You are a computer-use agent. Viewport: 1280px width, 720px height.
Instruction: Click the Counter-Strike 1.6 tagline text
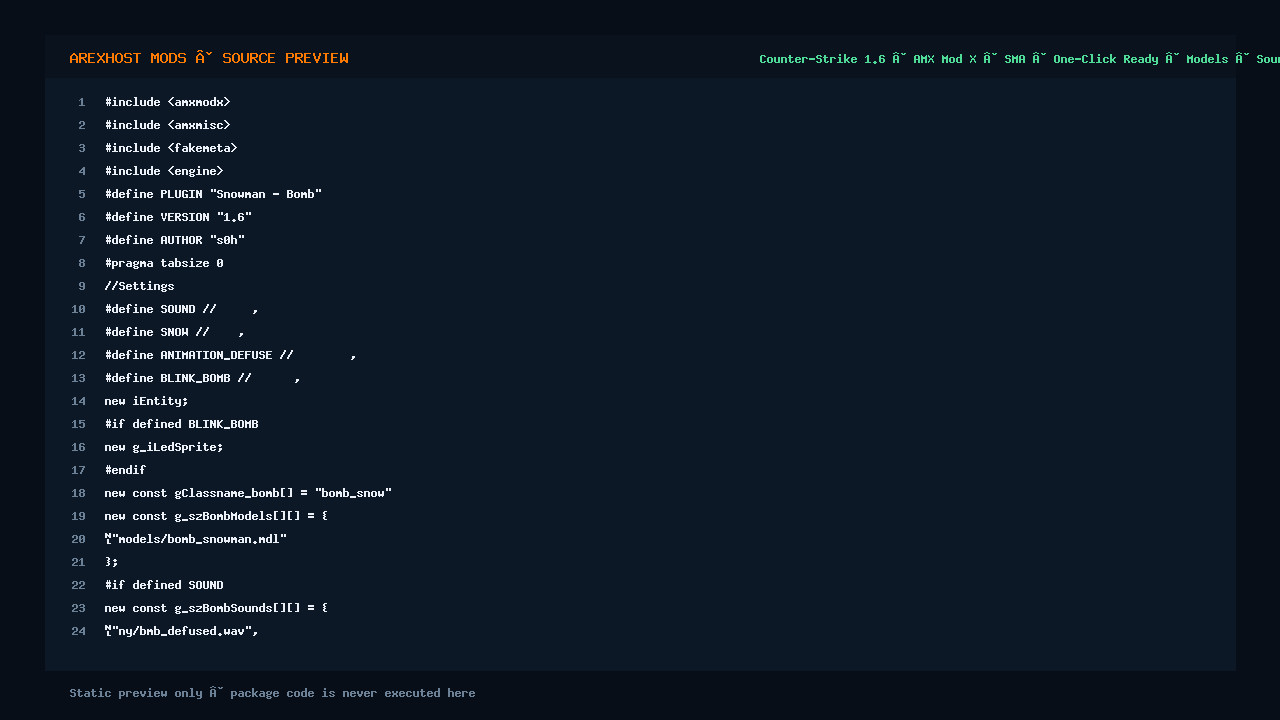(1019, 59)
